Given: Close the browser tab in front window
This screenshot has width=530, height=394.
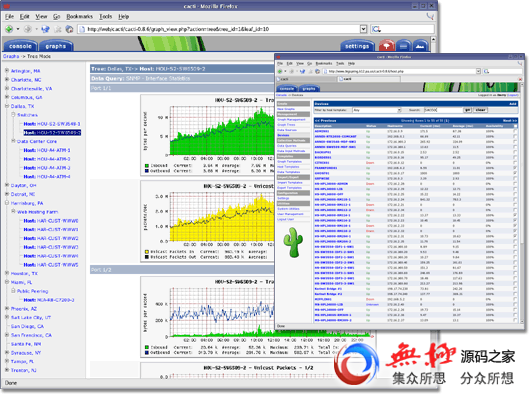Looking at the screenshot, I should 520,79.
